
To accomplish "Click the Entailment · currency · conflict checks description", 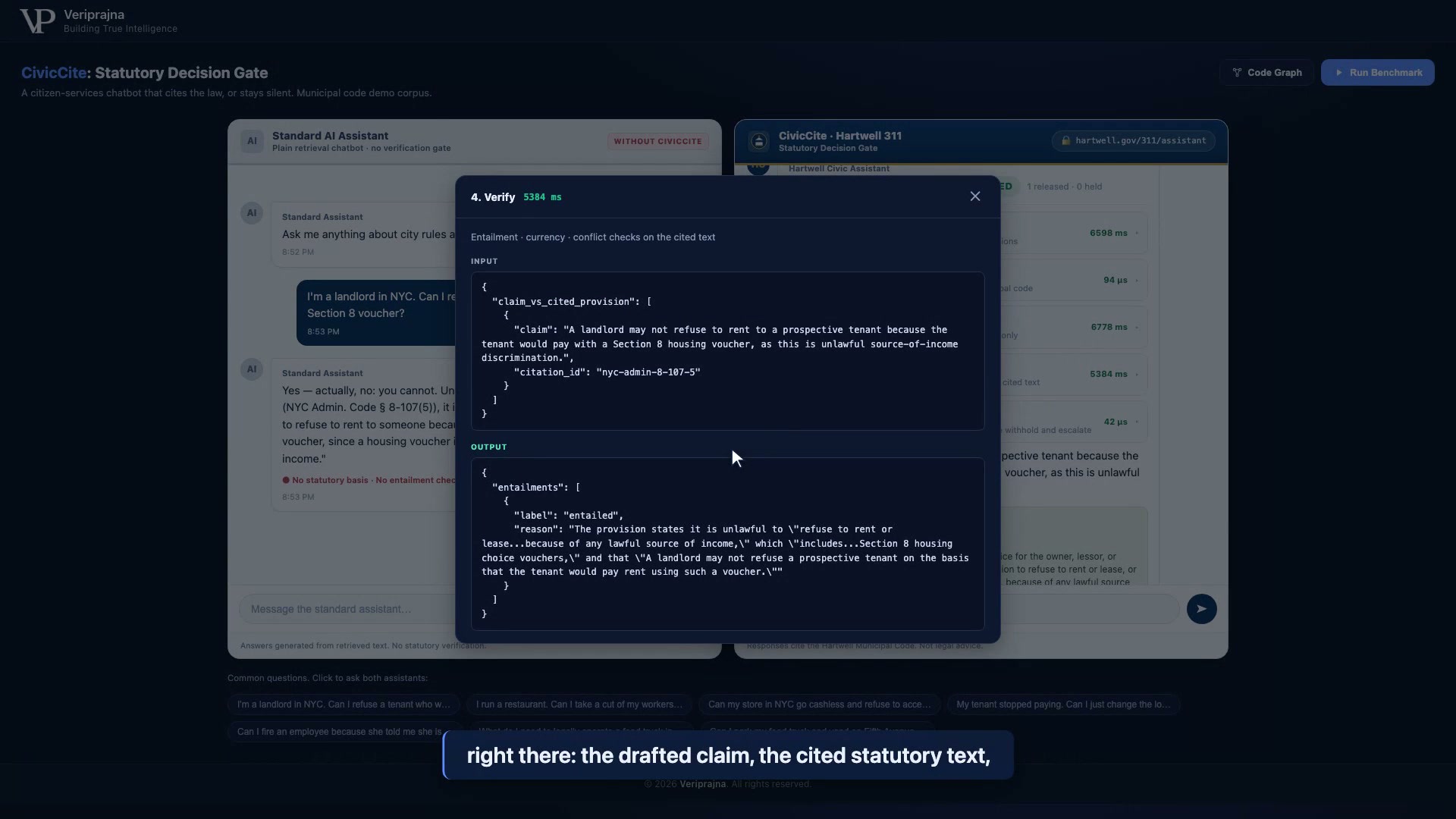I will click(593, 237).
